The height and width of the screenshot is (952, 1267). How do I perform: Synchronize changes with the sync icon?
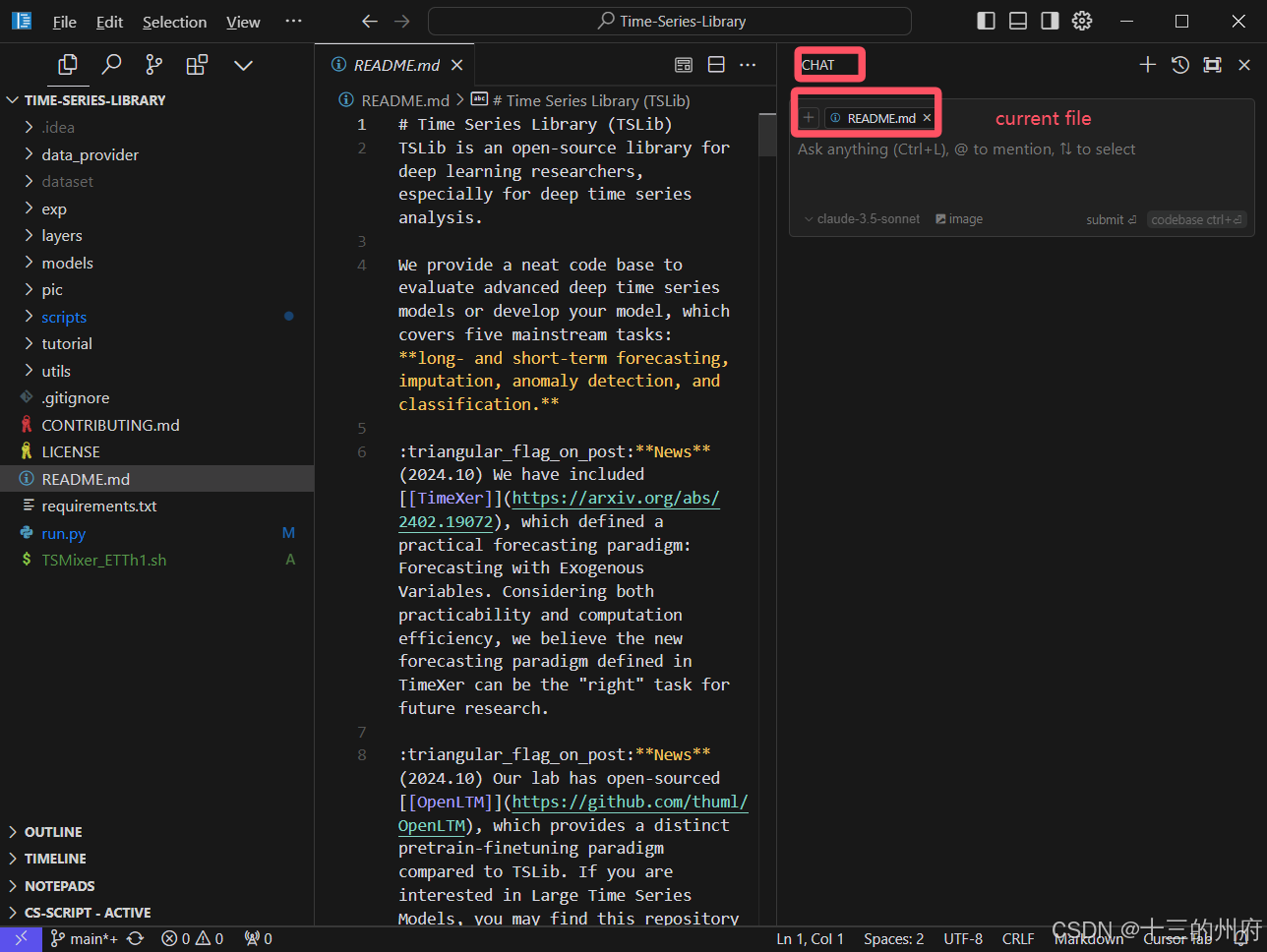click(x=136, y=939)
